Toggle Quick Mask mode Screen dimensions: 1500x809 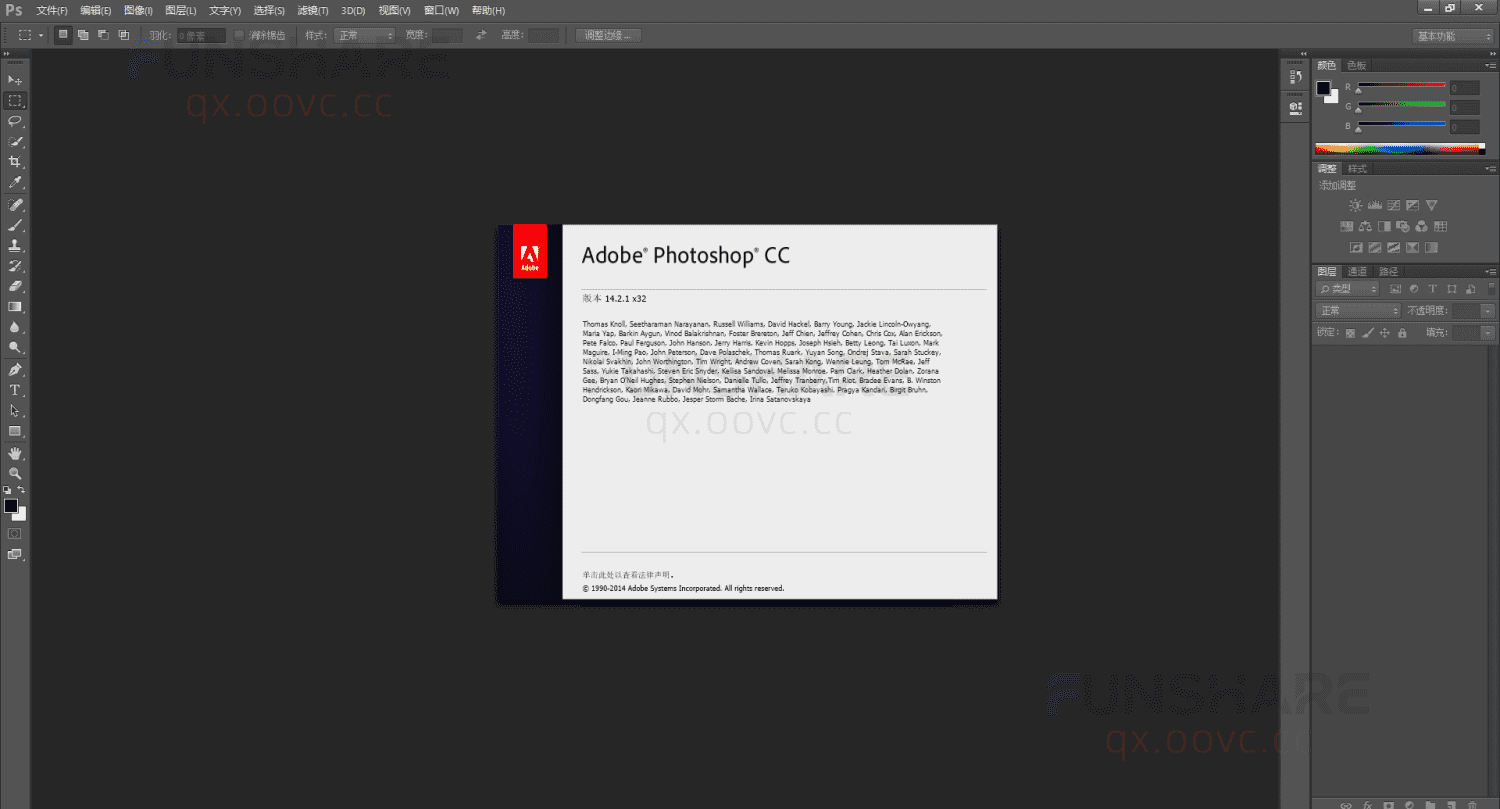(x=15, y=533)
